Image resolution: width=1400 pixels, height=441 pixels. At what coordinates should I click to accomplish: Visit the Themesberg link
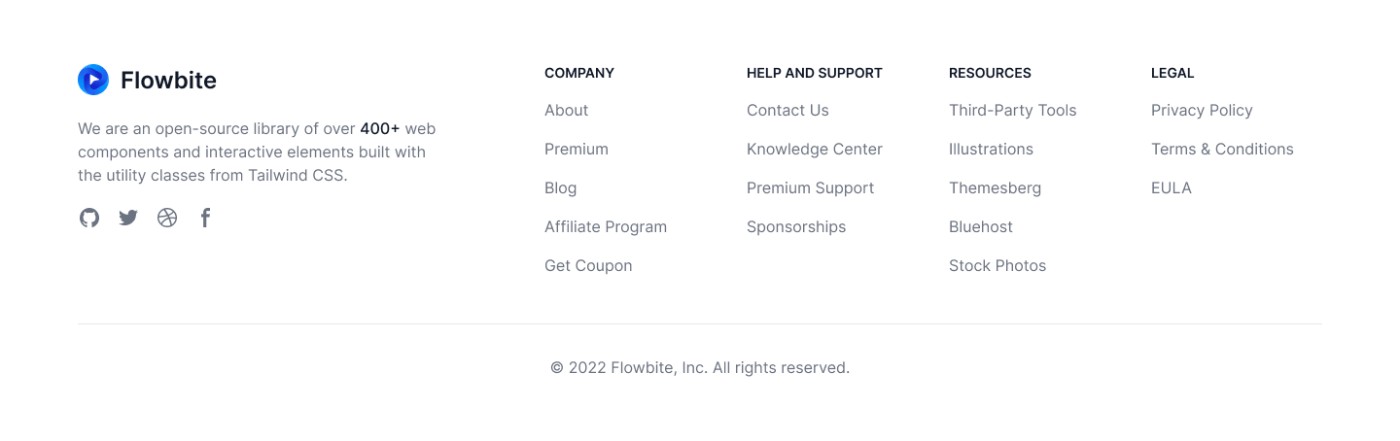(x=995, y=188)
